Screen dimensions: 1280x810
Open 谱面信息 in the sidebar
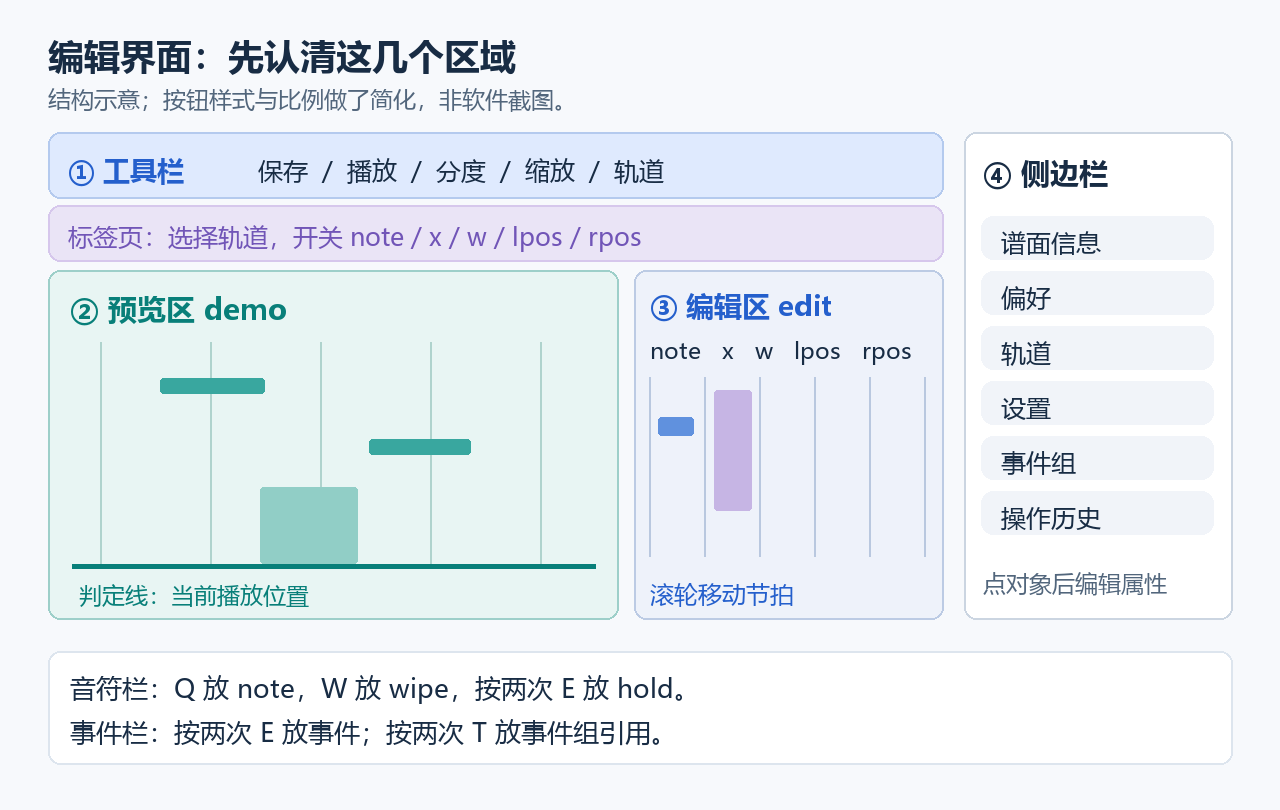(1097, 238)
